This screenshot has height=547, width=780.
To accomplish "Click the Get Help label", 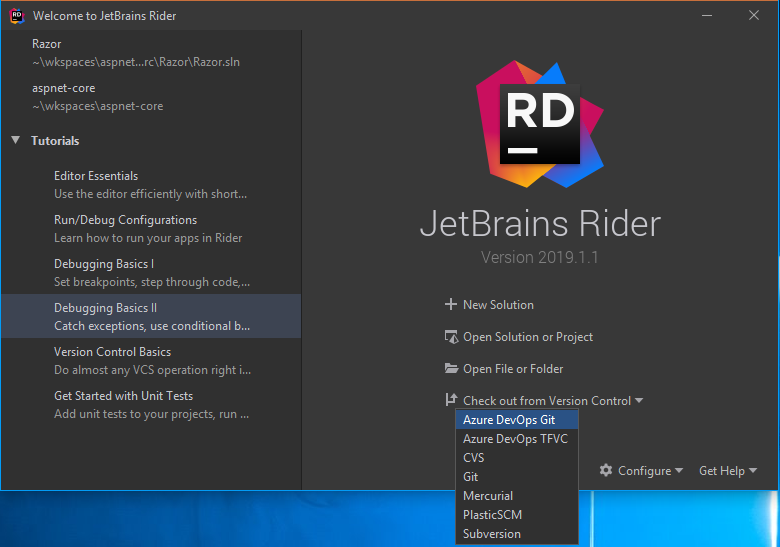I will coord(722,471).
